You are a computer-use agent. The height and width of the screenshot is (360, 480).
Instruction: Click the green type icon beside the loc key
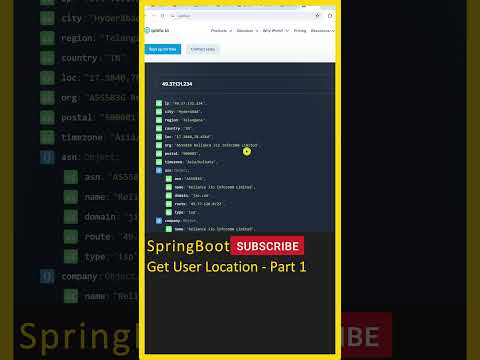pos(159,137)
